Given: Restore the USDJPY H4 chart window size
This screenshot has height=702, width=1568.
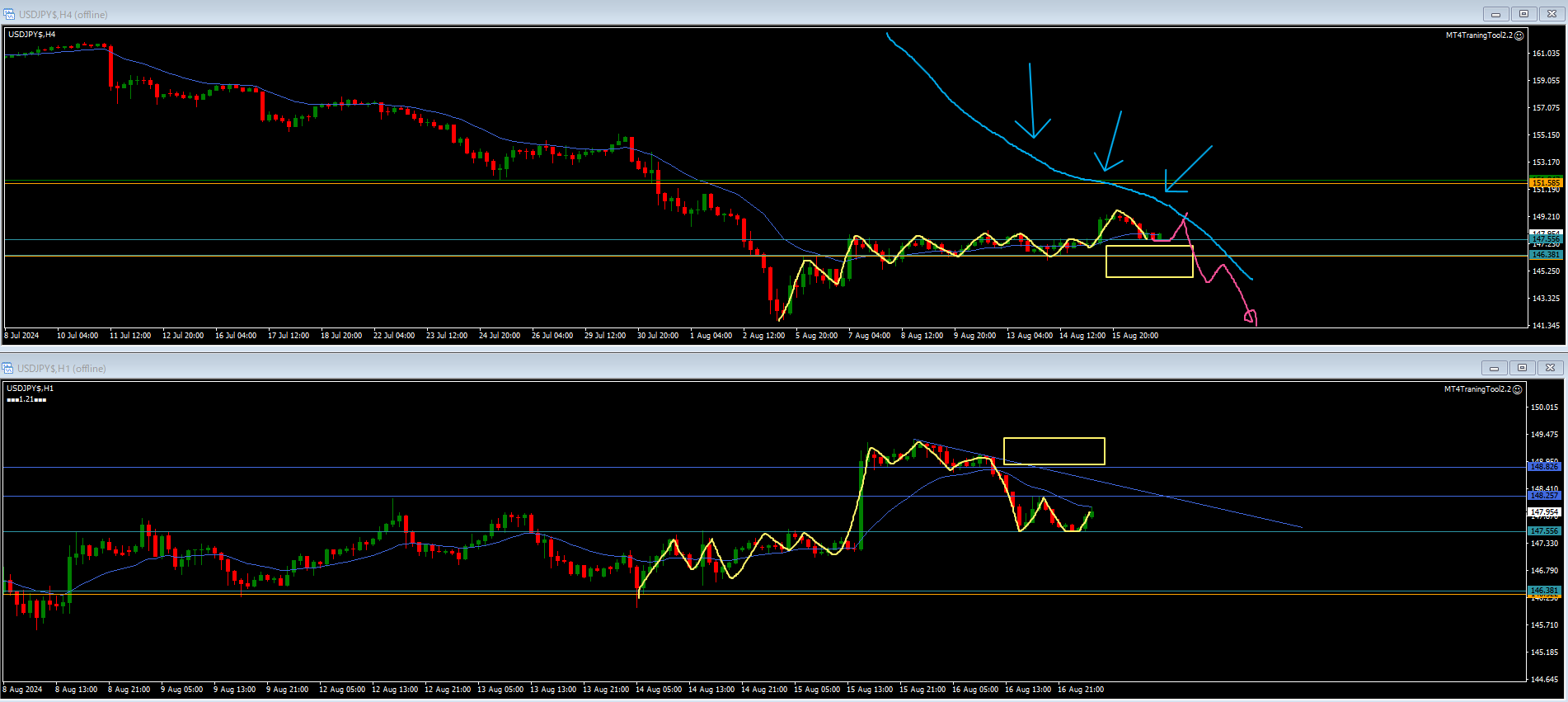Looking at the screenshot, I should pyautogui.click(x=1523, y=14).
